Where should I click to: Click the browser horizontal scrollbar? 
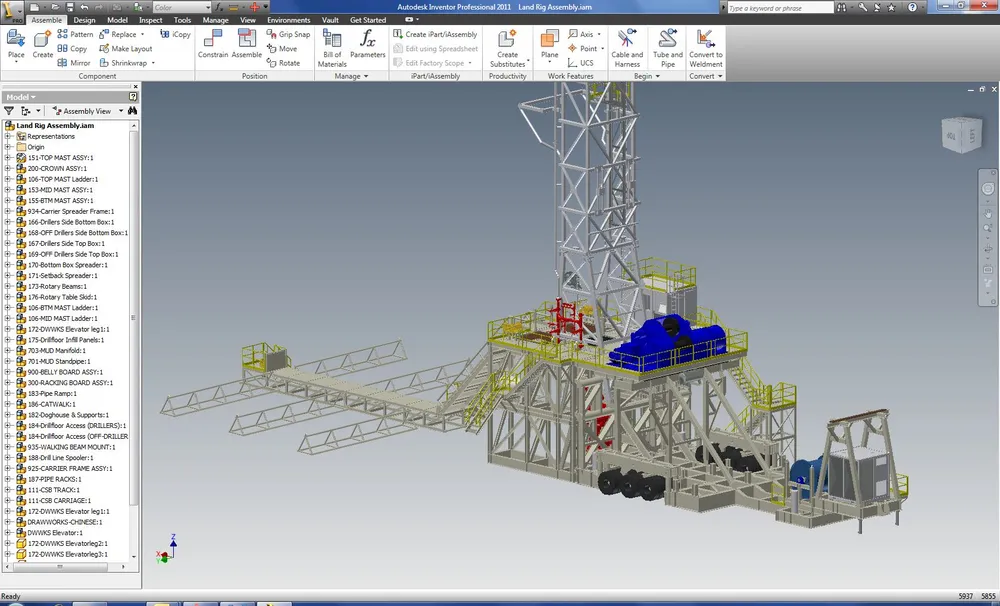pos(64,566)
